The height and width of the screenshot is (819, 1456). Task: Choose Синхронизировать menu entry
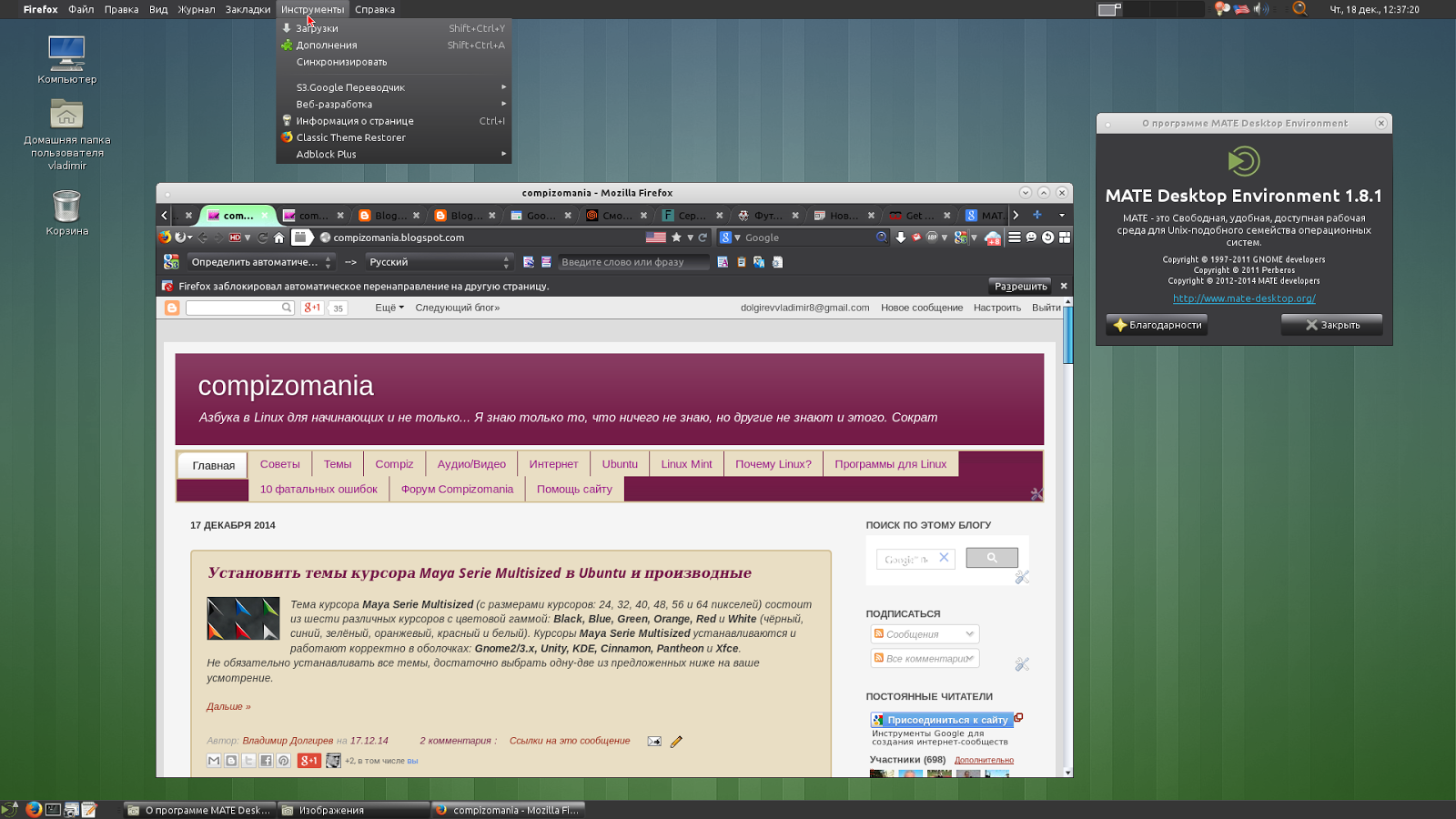click(393, 62)
